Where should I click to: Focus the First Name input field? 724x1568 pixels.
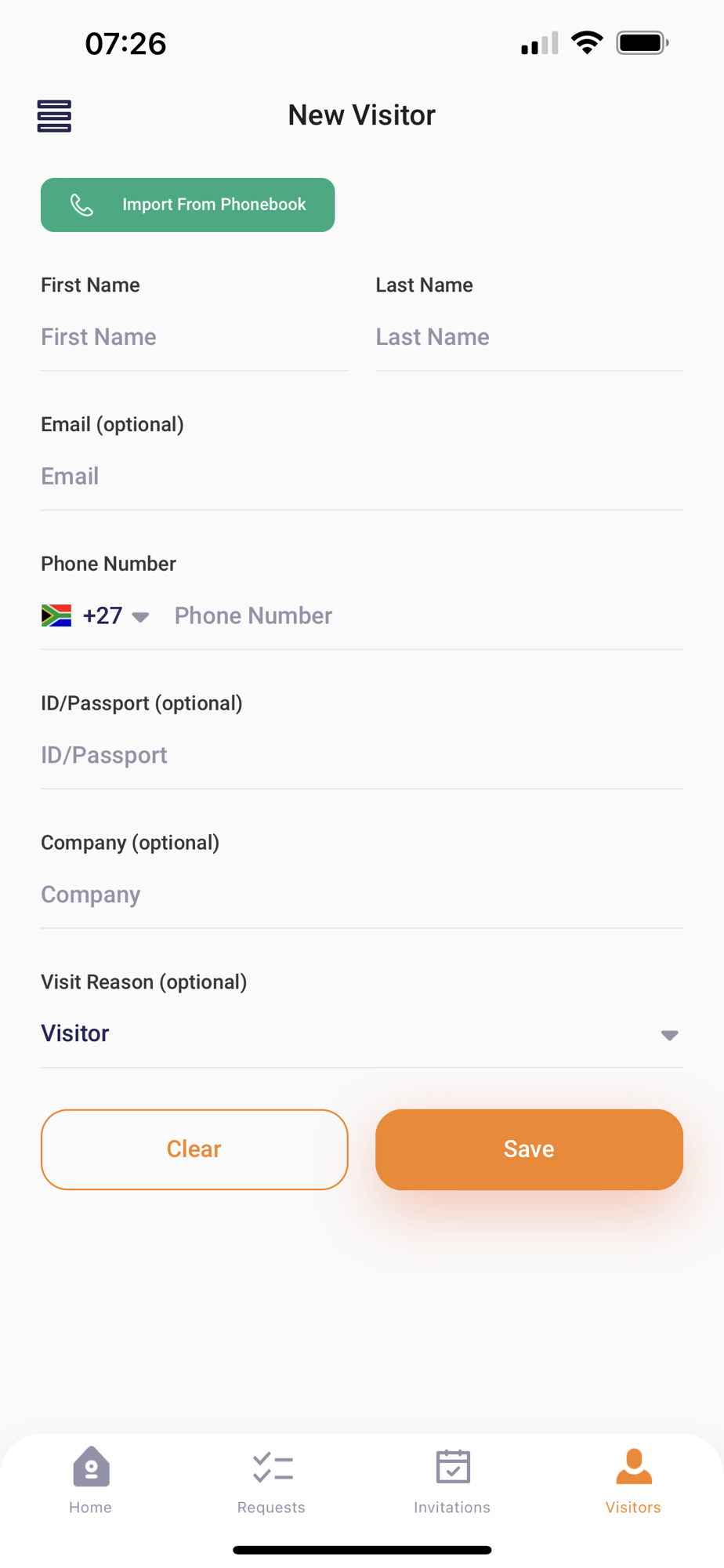(x=194, y=337)
